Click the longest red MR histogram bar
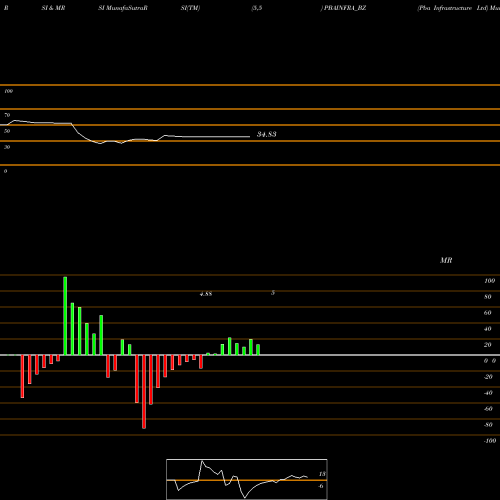 pos(144,392)
